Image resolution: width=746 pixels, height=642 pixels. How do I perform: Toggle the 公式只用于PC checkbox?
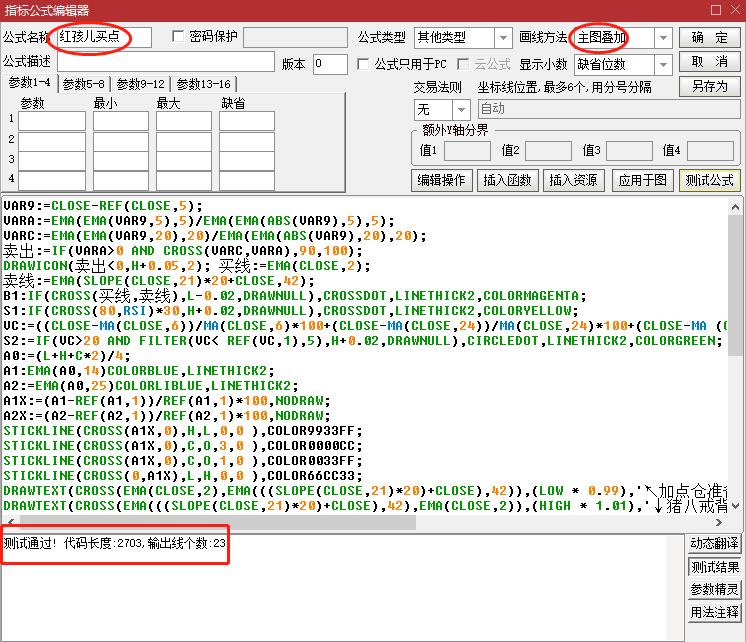point(364,64)
